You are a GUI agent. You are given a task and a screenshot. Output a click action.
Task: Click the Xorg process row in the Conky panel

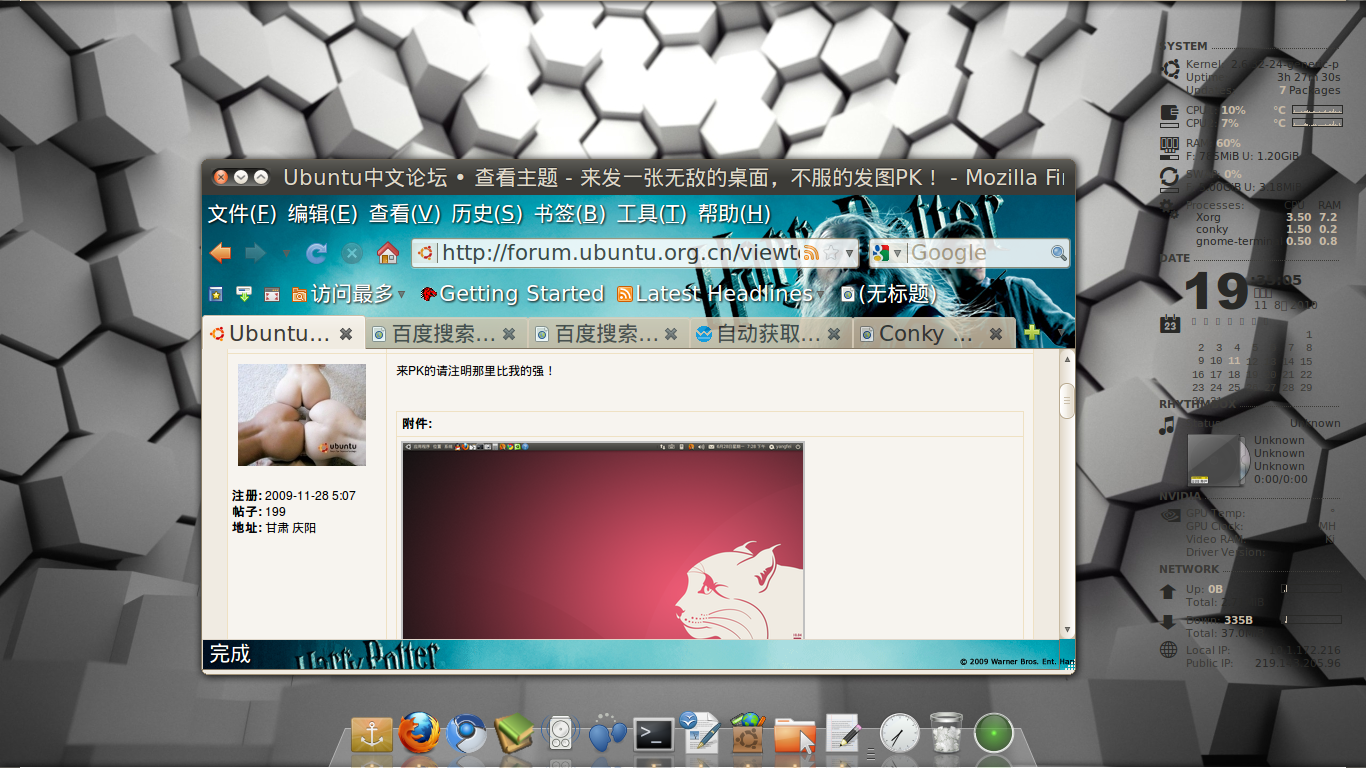coord(1266,217)
